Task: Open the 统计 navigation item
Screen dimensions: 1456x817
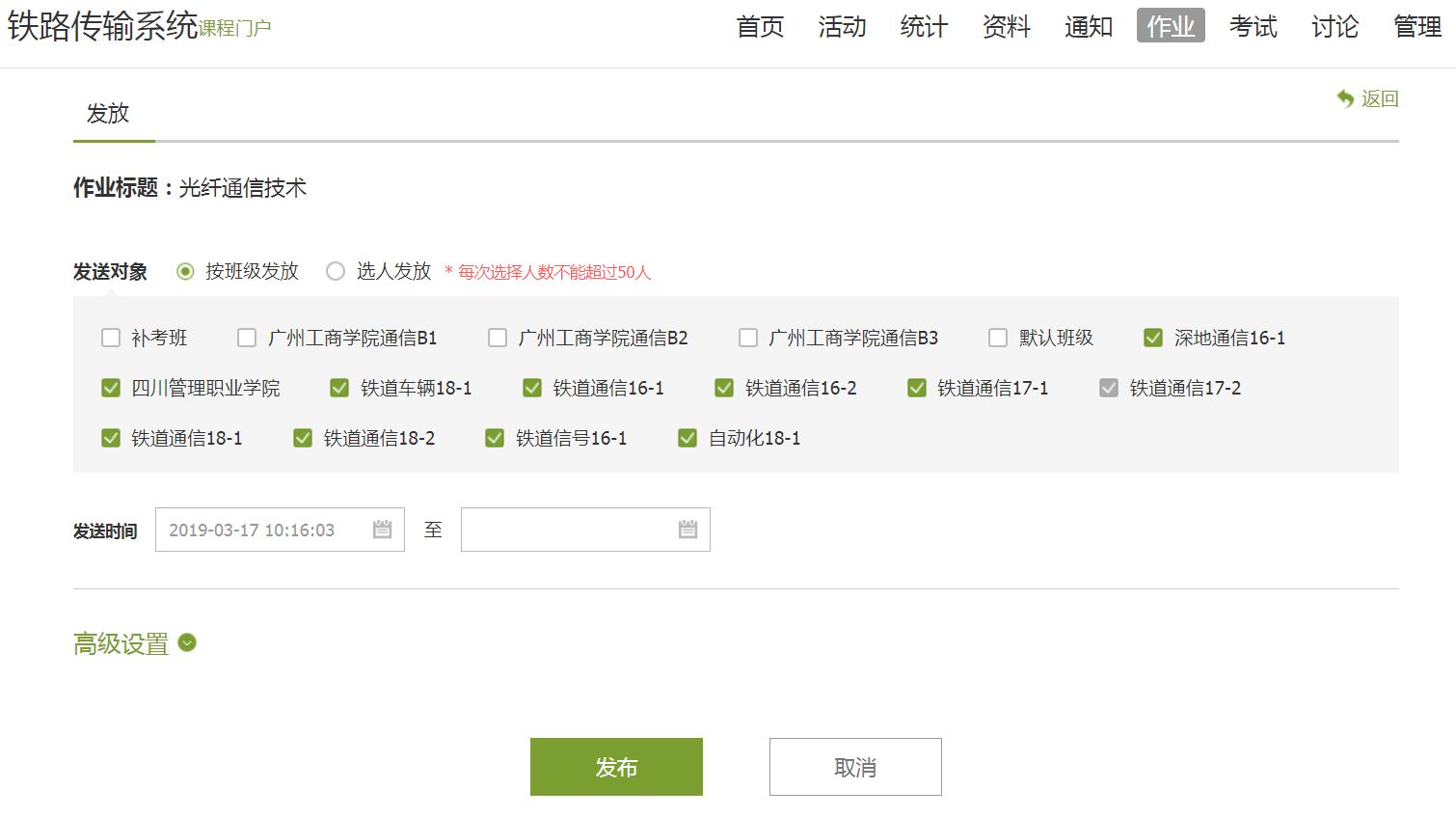Action: (x=924, y=26)
